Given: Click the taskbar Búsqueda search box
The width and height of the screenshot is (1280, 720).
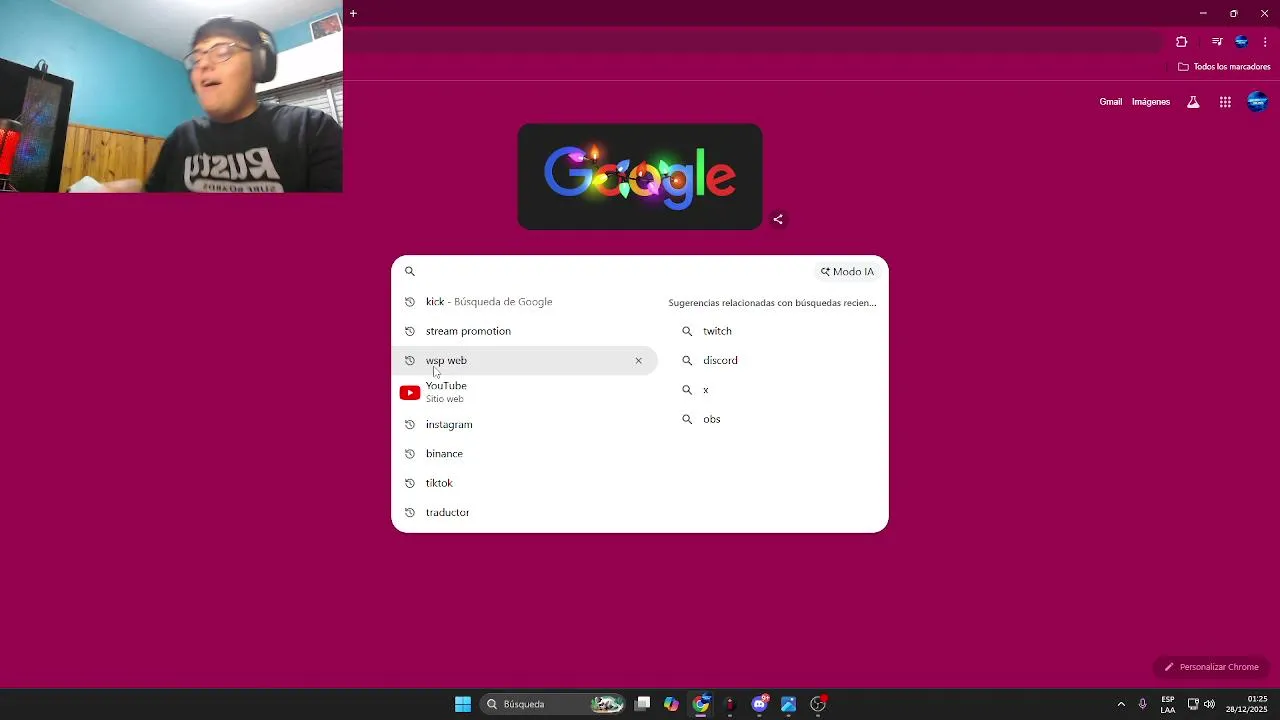Looking at the screenshot, I should (553, 704).
